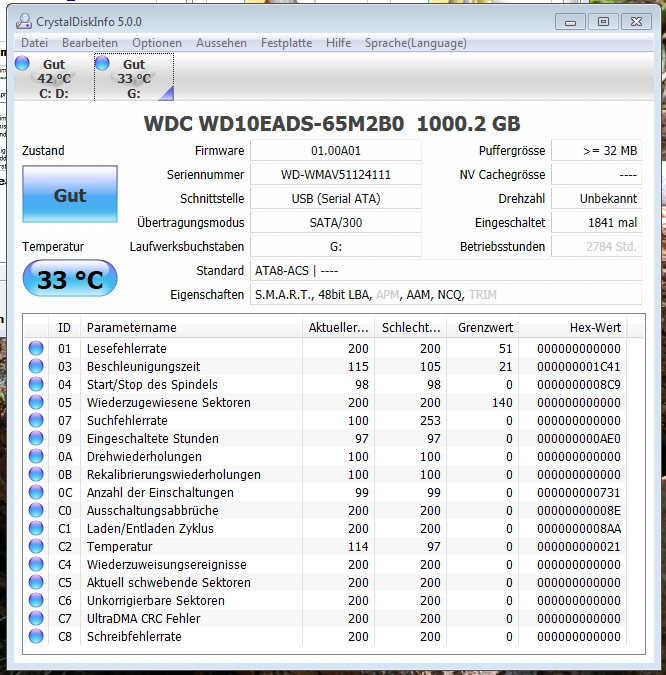Viewport: 666px width, 675px height.
Task: Click the drive title WDC WD10EADS-65M2B0
Action: 274,124
